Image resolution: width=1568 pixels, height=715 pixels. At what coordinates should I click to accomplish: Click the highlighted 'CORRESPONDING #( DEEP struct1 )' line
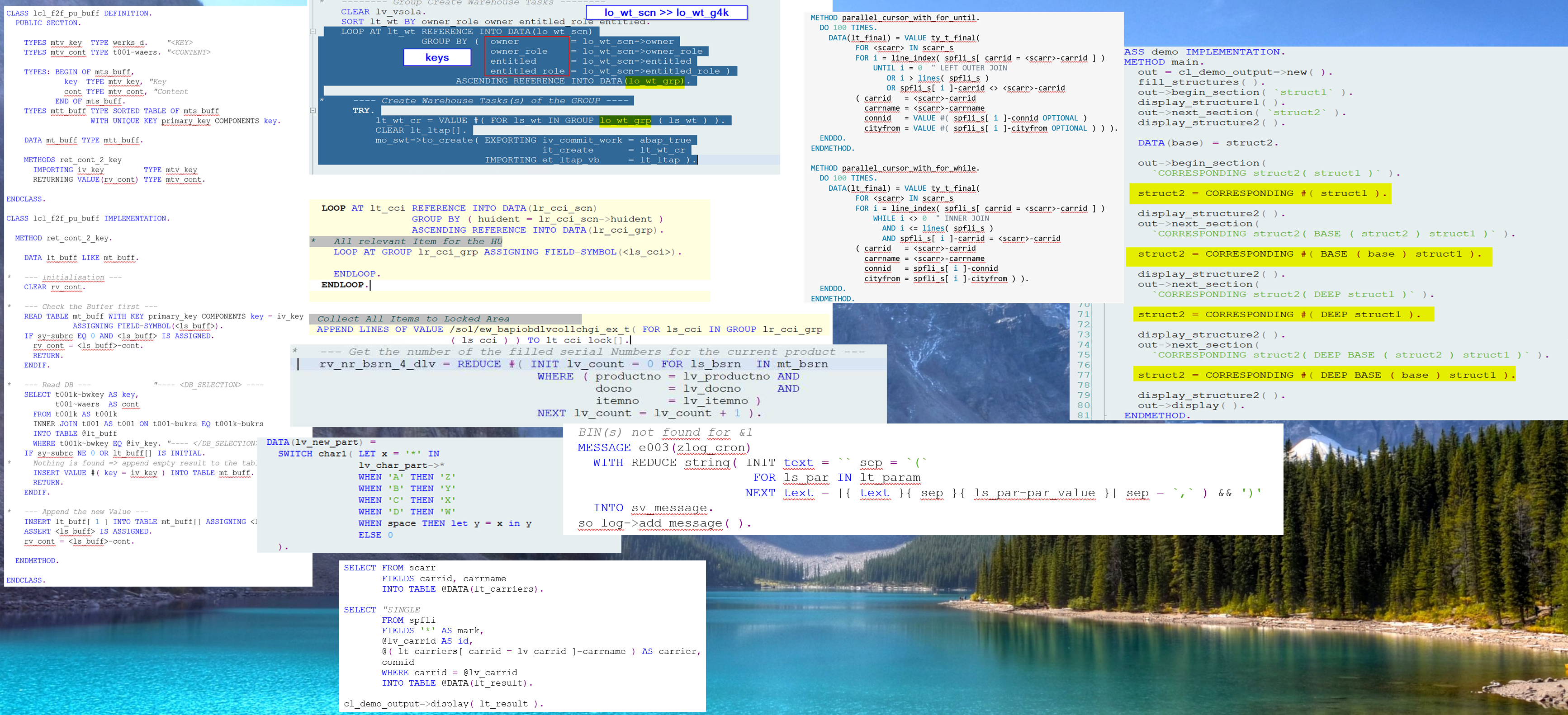coord(1283,315)
